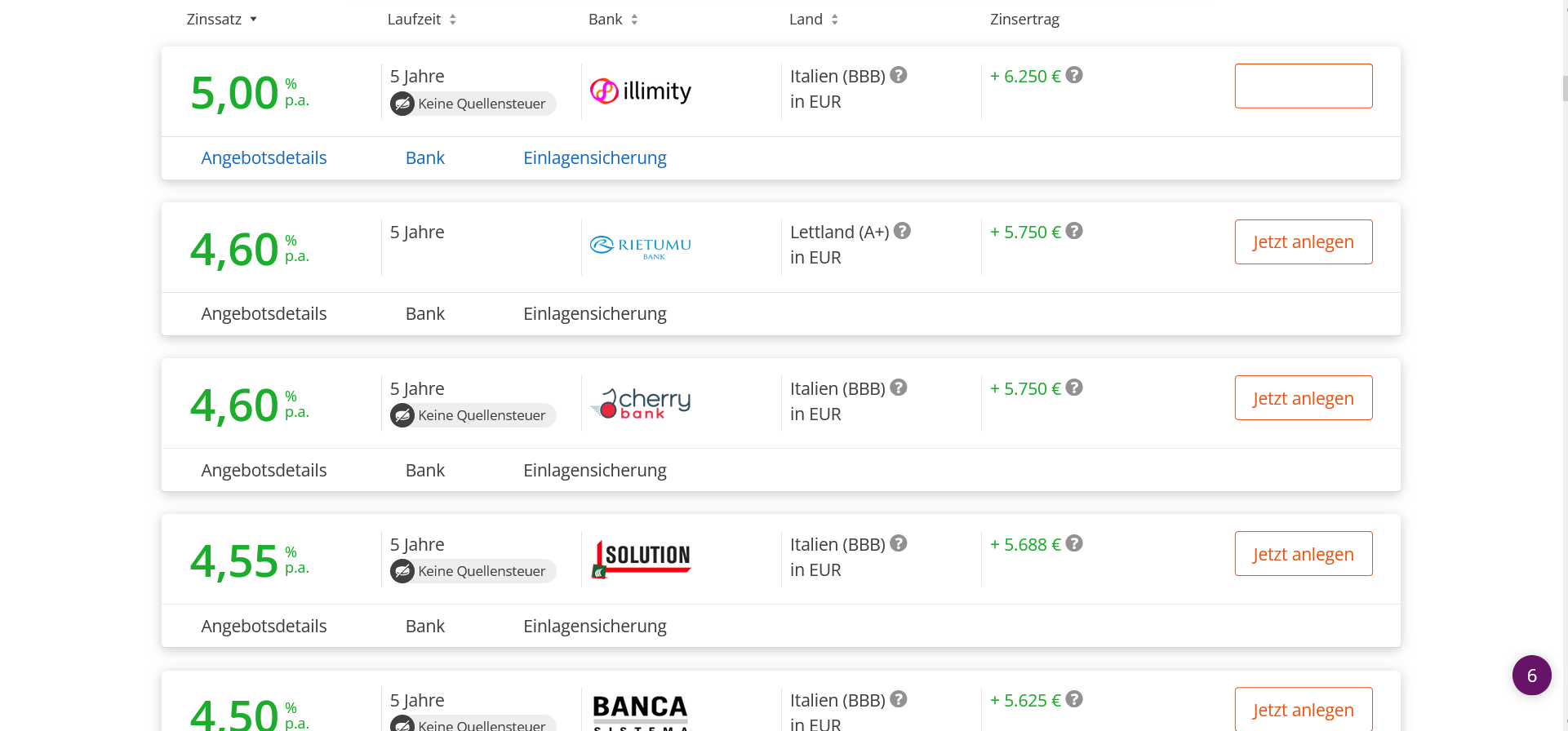Sort offers by Zinssatz column

pyautogui.click(x=222, y=20)
